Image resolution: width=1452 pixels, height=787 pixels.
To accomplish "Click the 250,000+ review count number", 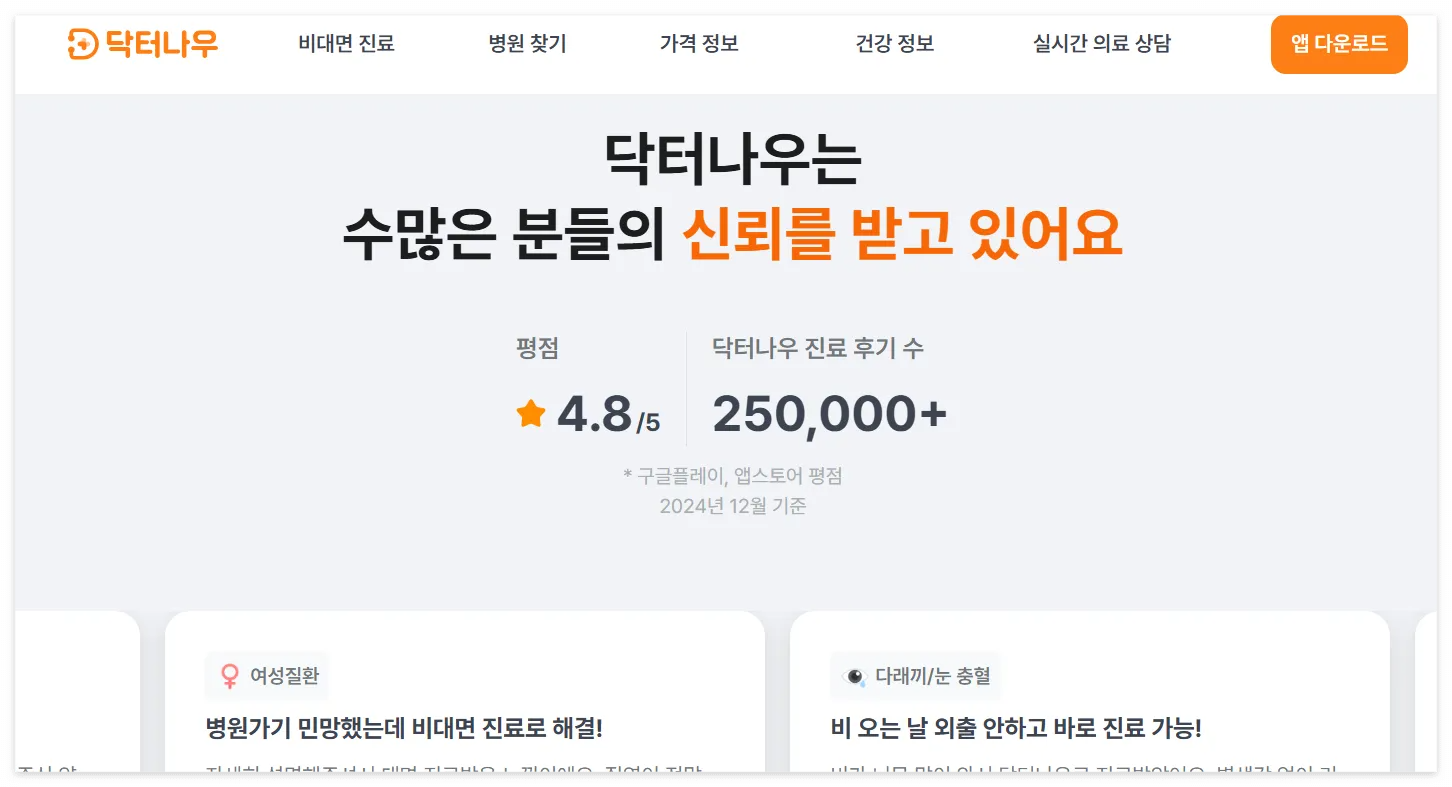I will point(830,411).
